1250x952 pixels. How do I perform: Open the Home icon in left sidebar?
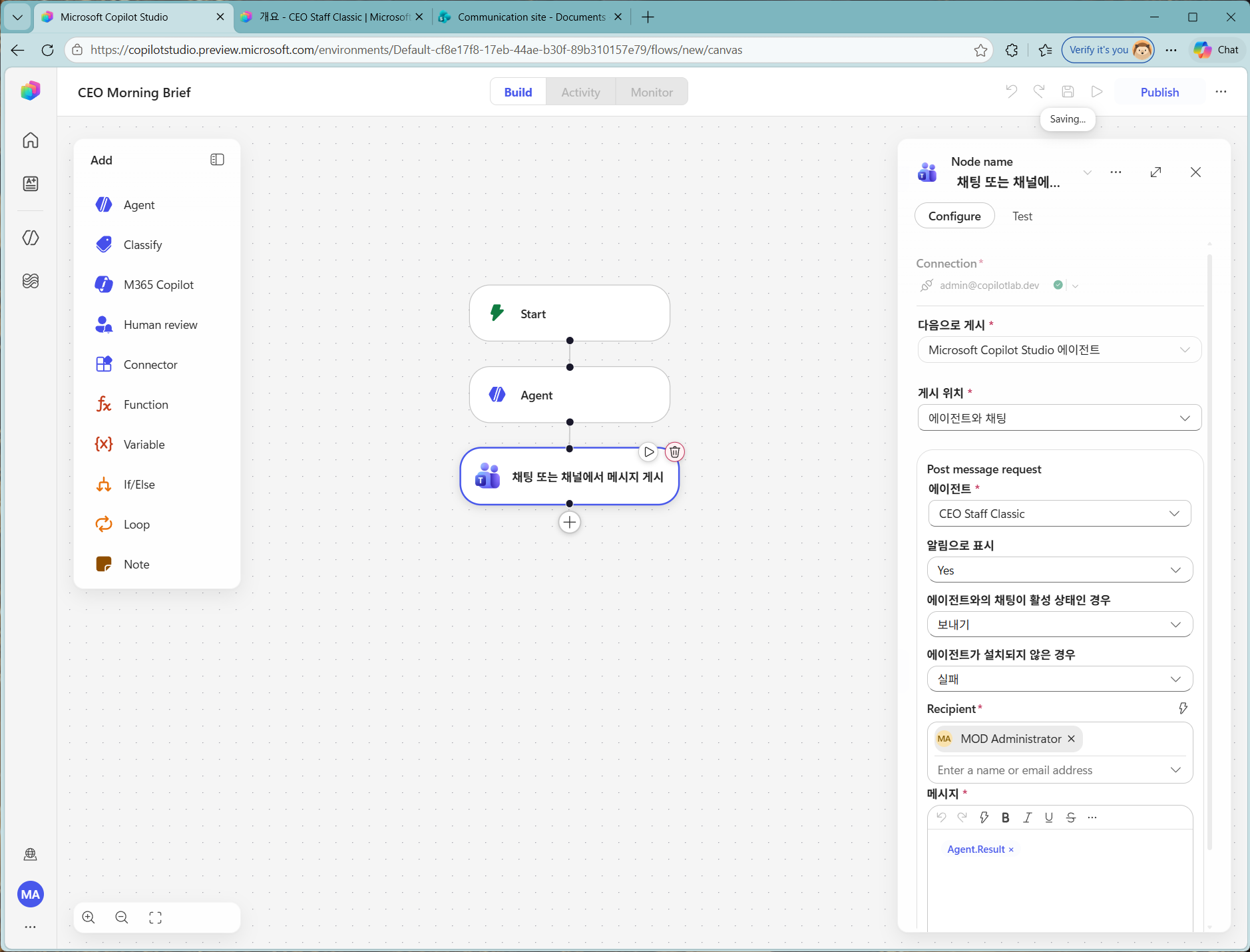(31, 140)
